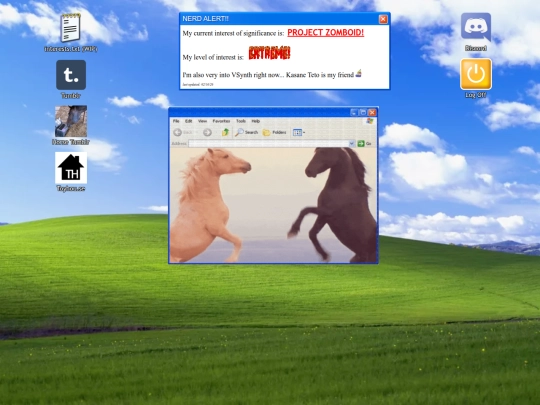540x405 pixels.
Task: Open the Interests.txt (WIP) notepad icon
Action: [71, 28]
